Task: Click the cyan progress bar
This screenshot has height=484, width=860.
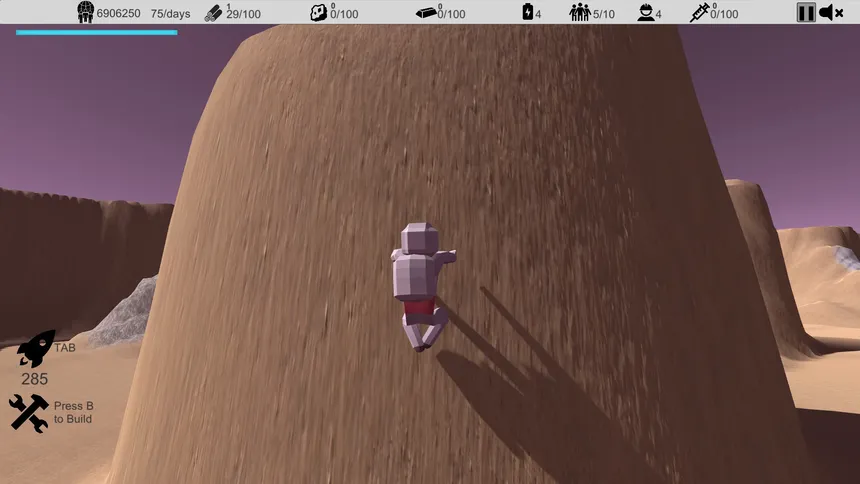Action: coord(97,33)
